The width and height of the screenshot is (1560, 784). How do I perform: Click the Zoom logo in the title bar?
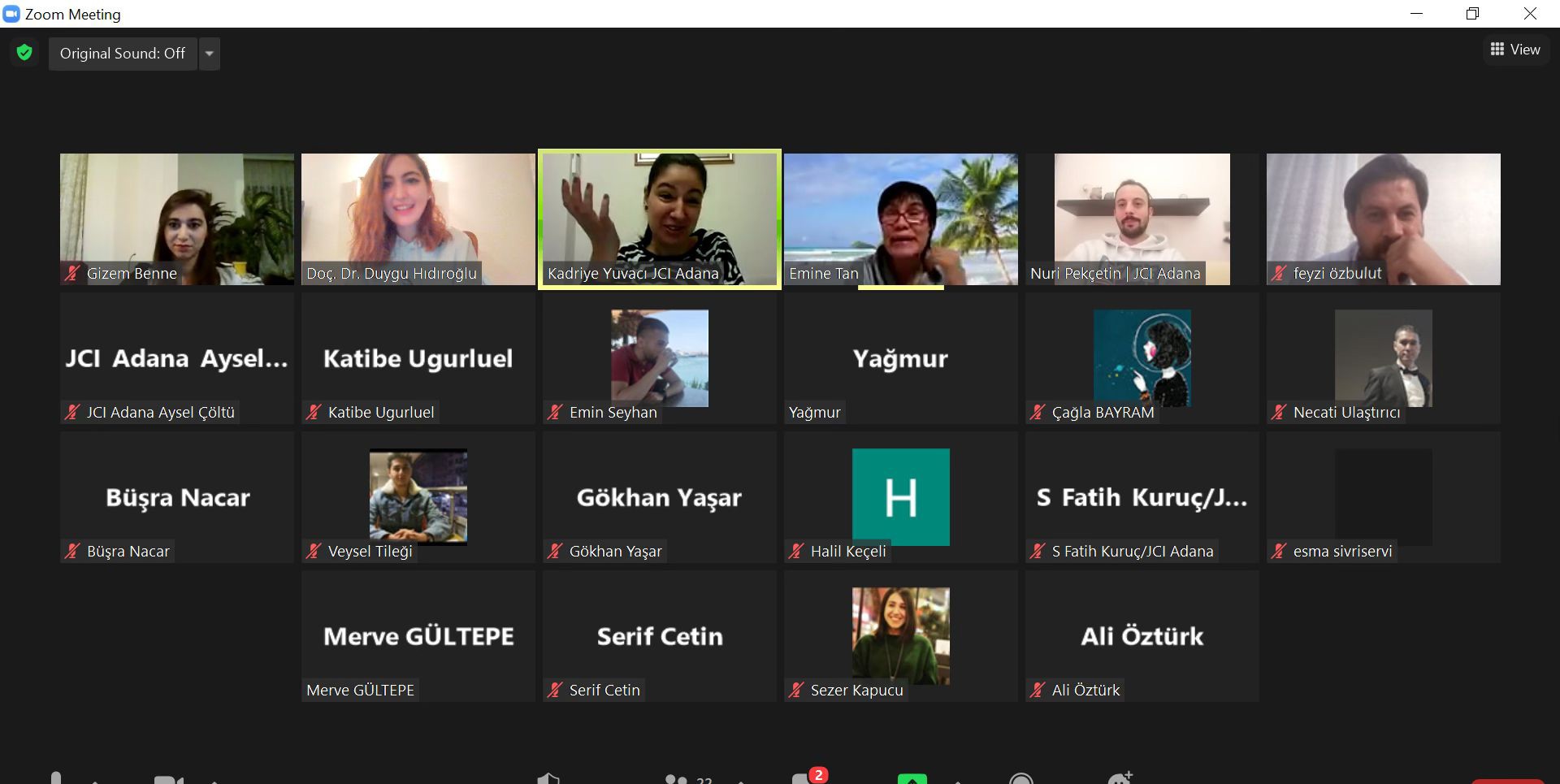(x=11, y=14)
